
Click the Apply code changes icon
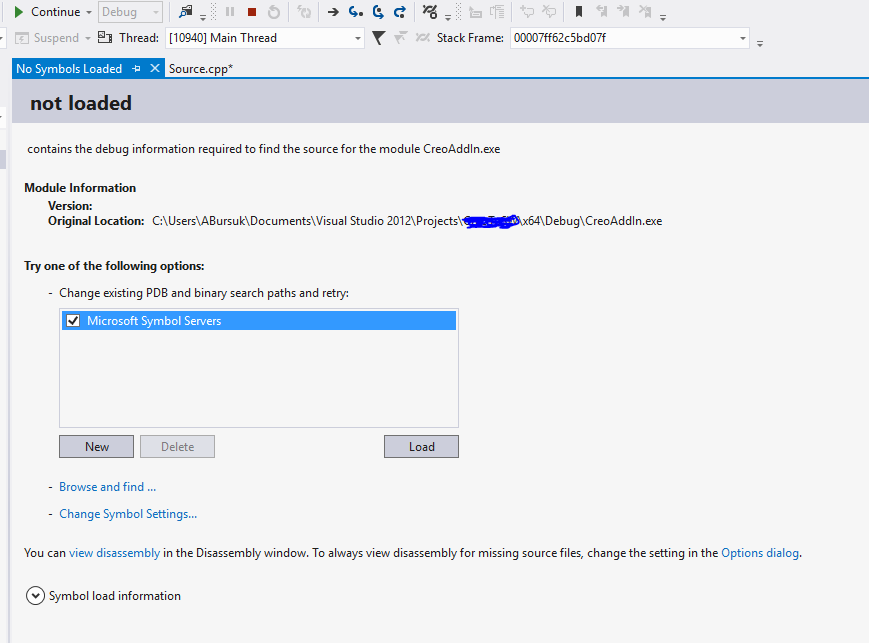(x=304, y=12)
